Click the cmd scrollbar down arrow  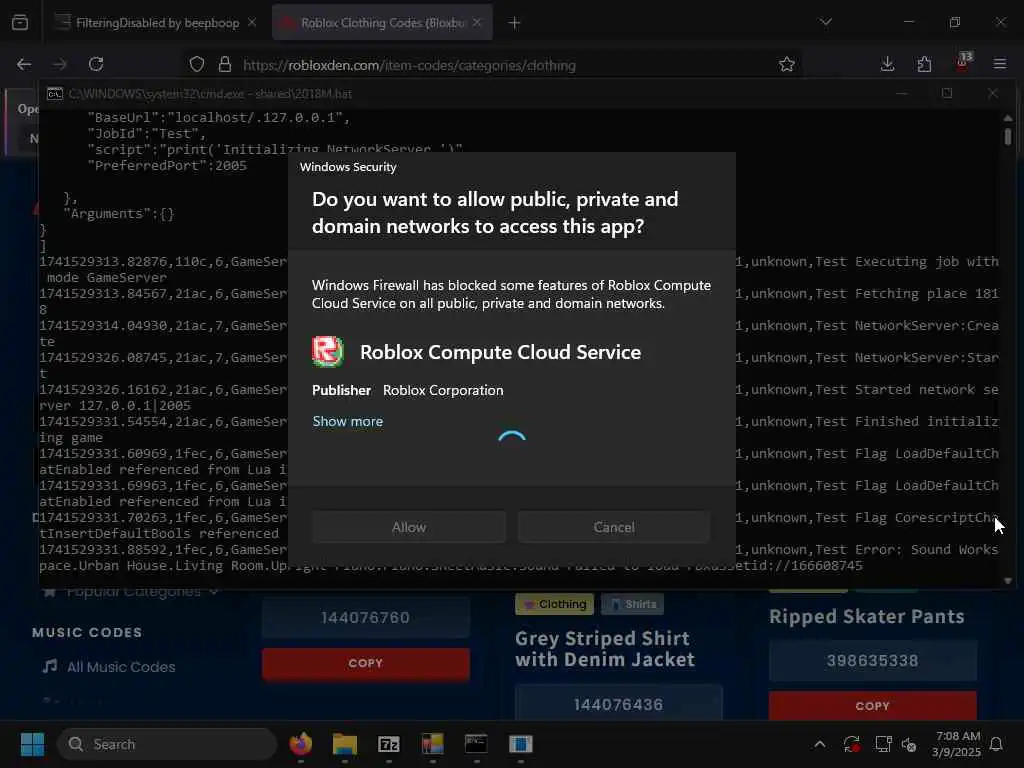click(x=1008, y=580)
